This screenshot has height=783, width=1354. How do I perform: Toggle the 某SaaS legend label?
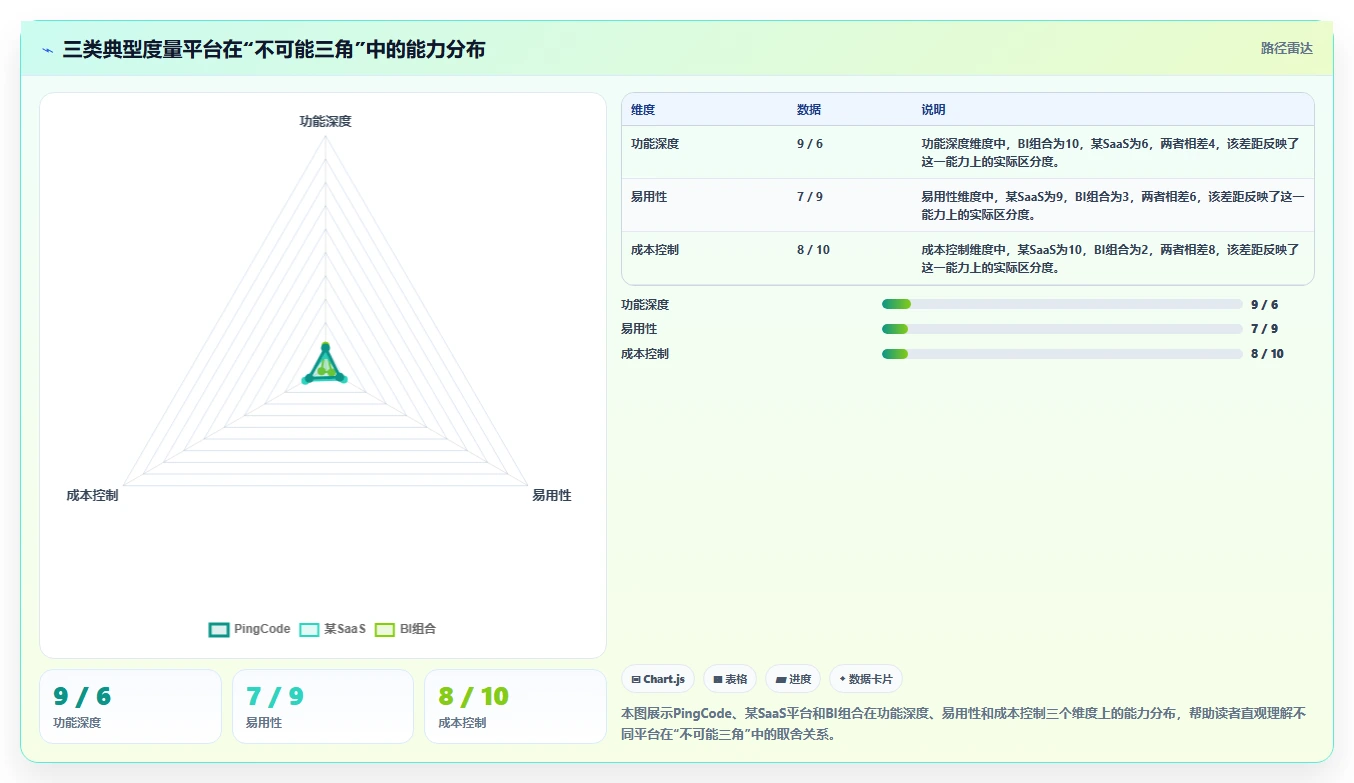(x=345, y=629)
